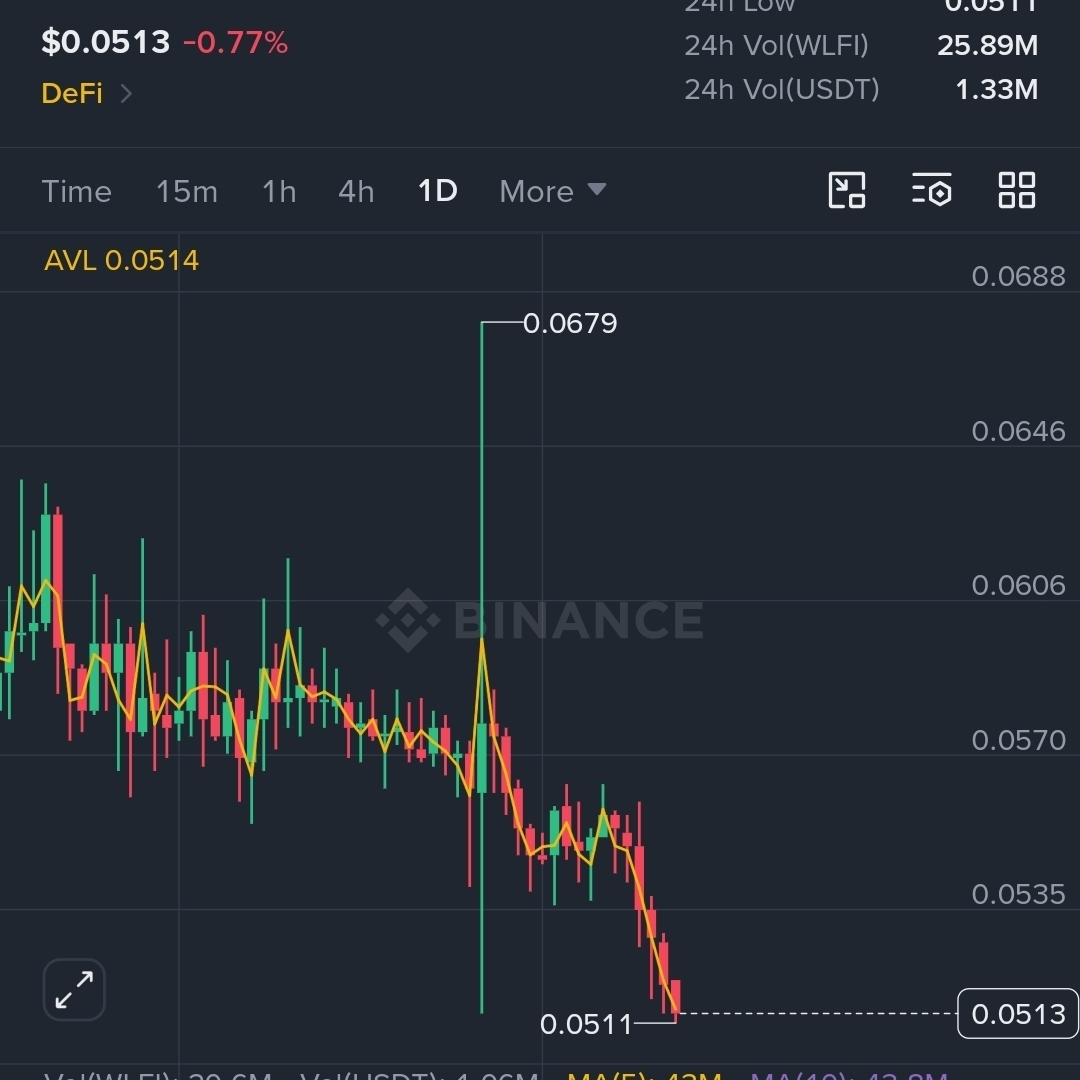Click the 1.33M USDT volume value
Viewport: 1080px width, 1080px height.
997,90
